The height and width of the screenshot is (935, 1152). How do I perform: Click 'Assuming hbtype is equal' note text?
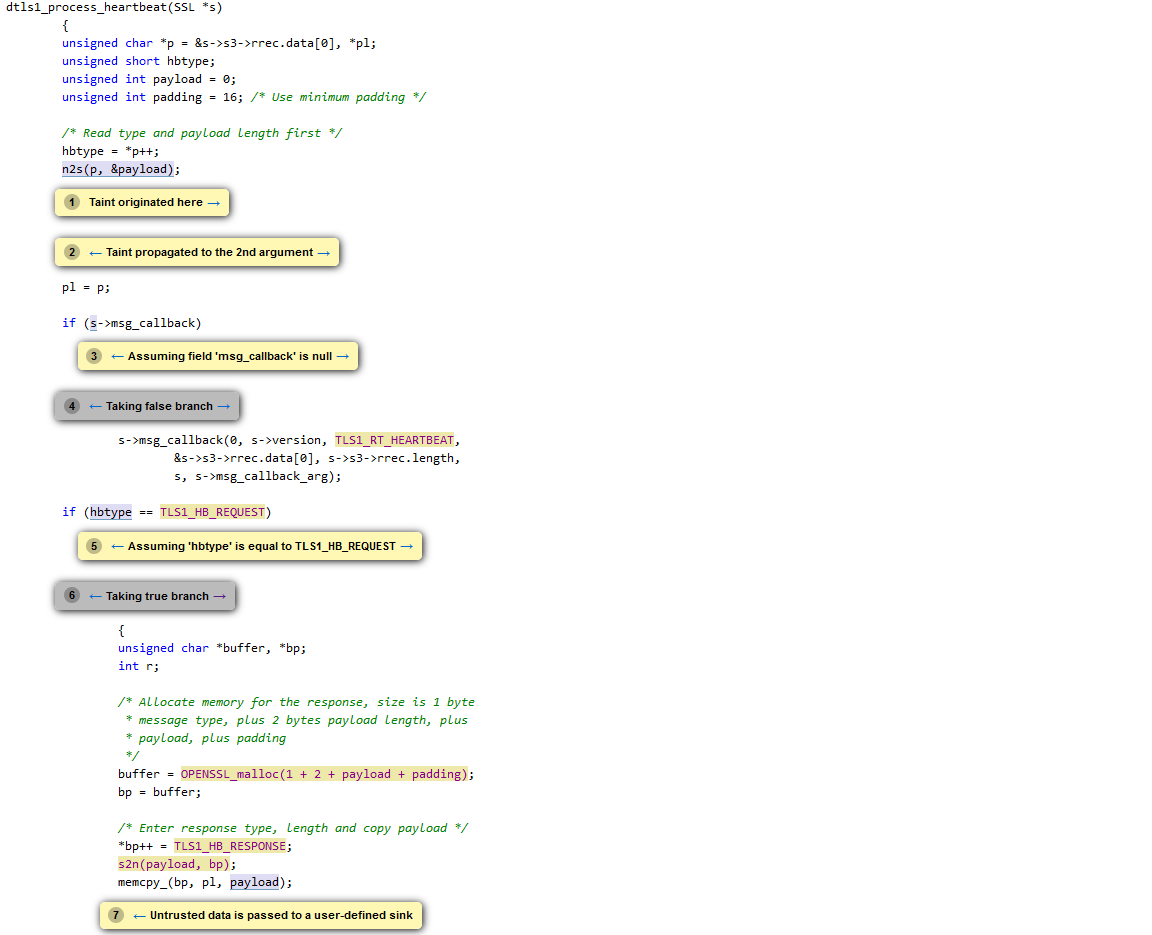pos(262,546)
